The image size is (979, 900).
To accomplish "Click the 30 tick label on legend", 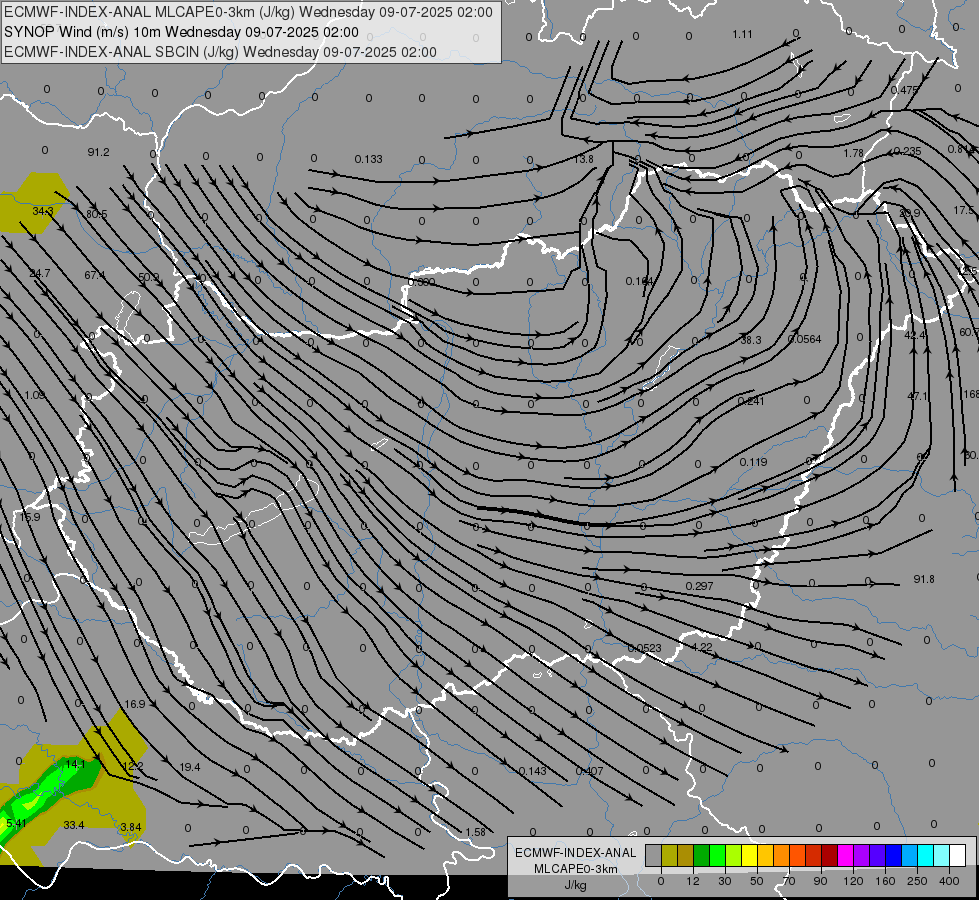I will pyautogui.click(x=724, y=881).
